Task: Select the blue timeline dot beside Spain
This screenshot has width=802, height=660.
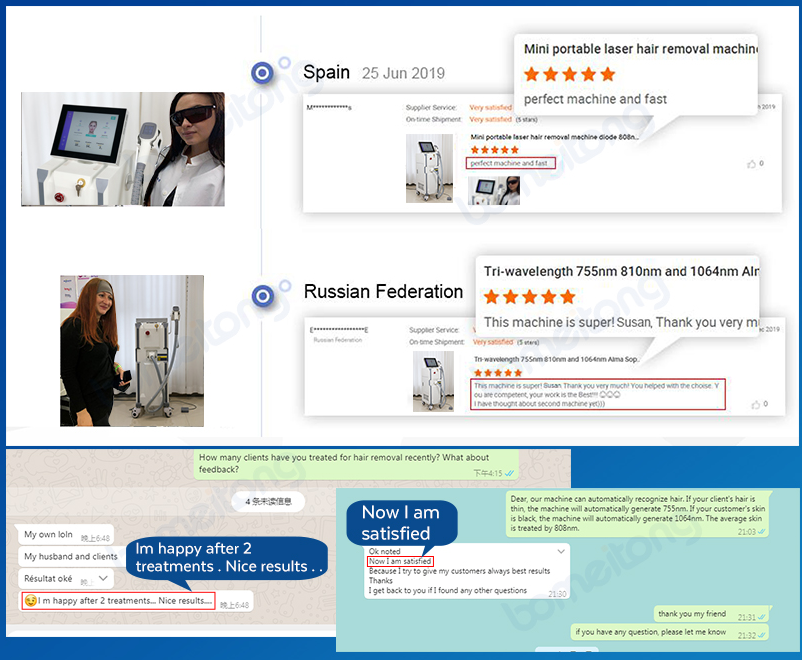Action: pyautogui.click(x=263, y=72)
